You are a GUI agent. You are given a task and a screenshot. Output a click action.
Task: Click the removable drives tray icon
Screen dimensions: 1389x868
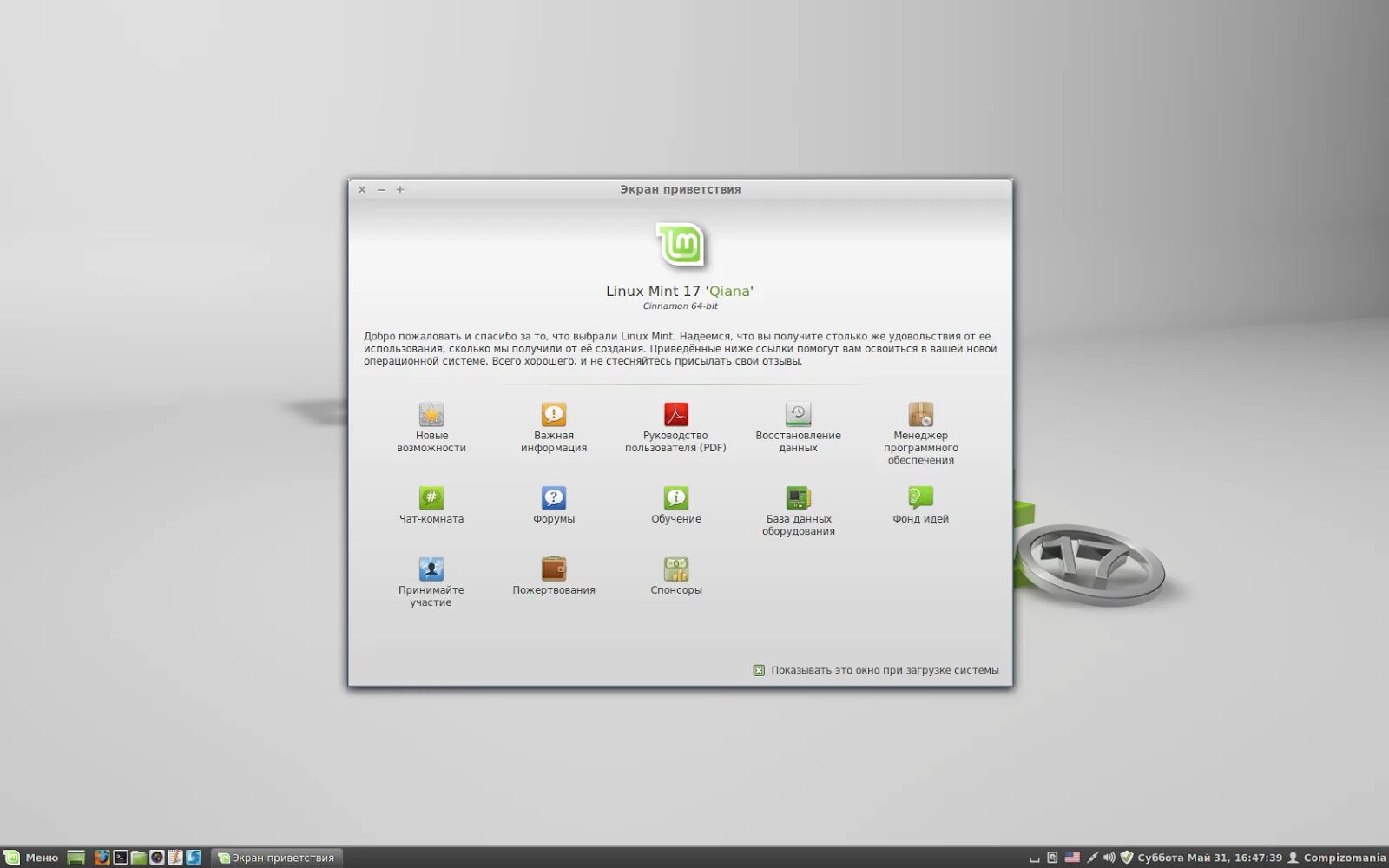[x=1052, y=858]
